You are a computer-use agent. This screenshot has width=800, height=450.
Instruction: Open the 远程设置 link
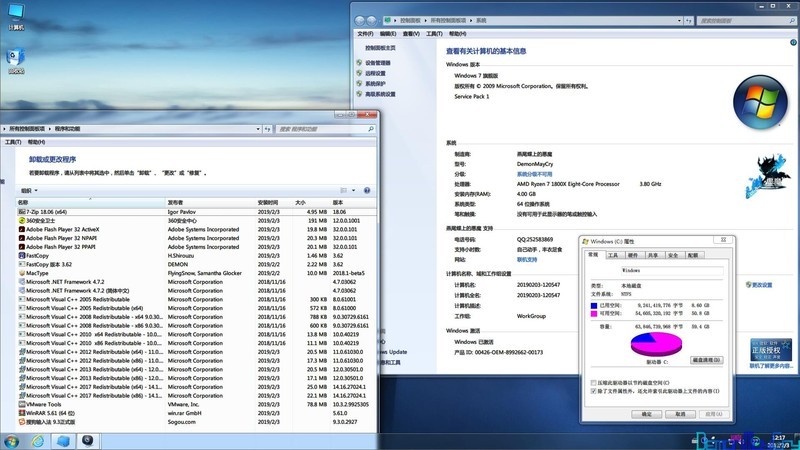[x=375, y=73]
